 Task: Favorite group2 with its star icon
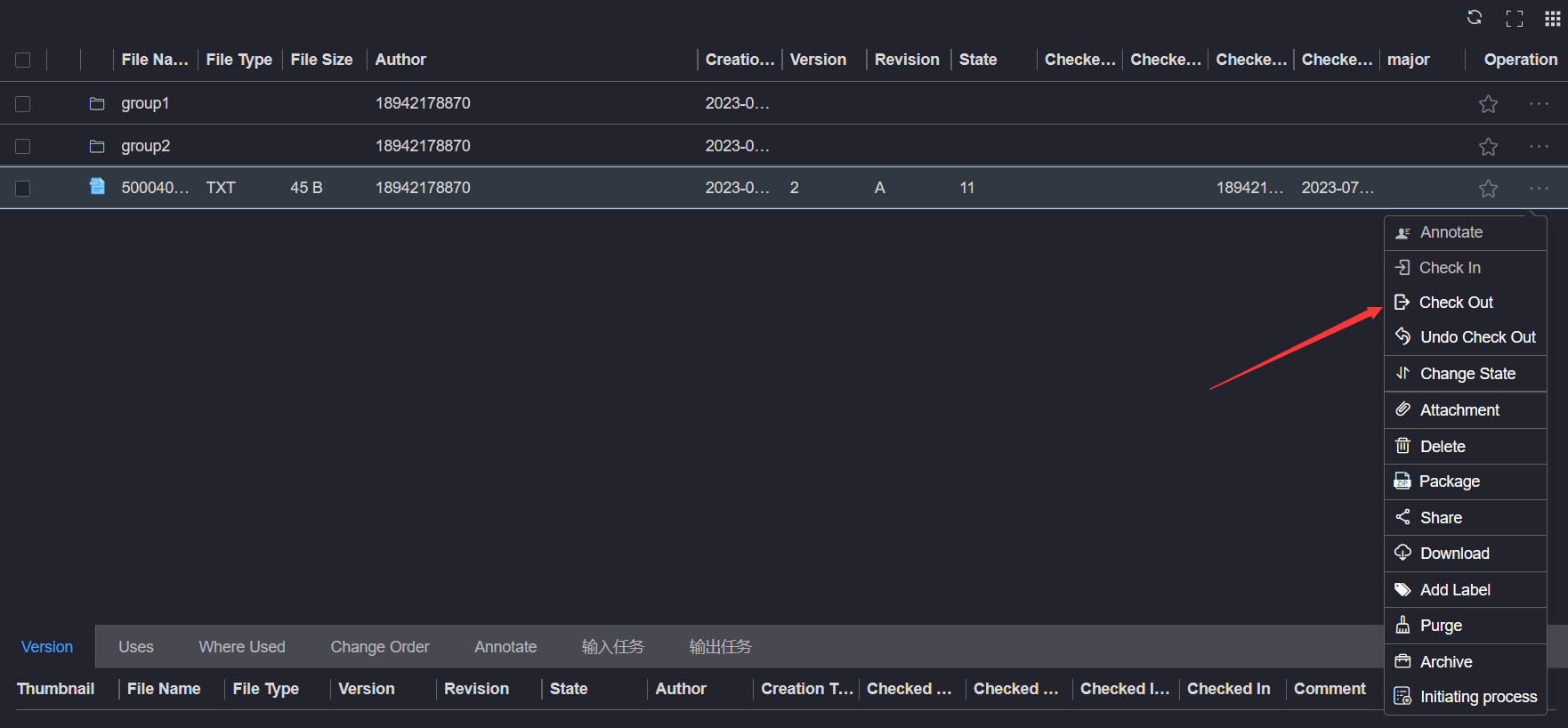tap(1488, 146)
